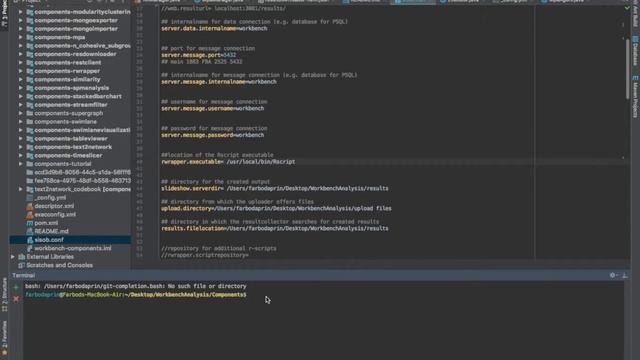Screen dimensions: 640x360
Task: Click the sisob.conf file icon
Action: click(x=30, y=240)
